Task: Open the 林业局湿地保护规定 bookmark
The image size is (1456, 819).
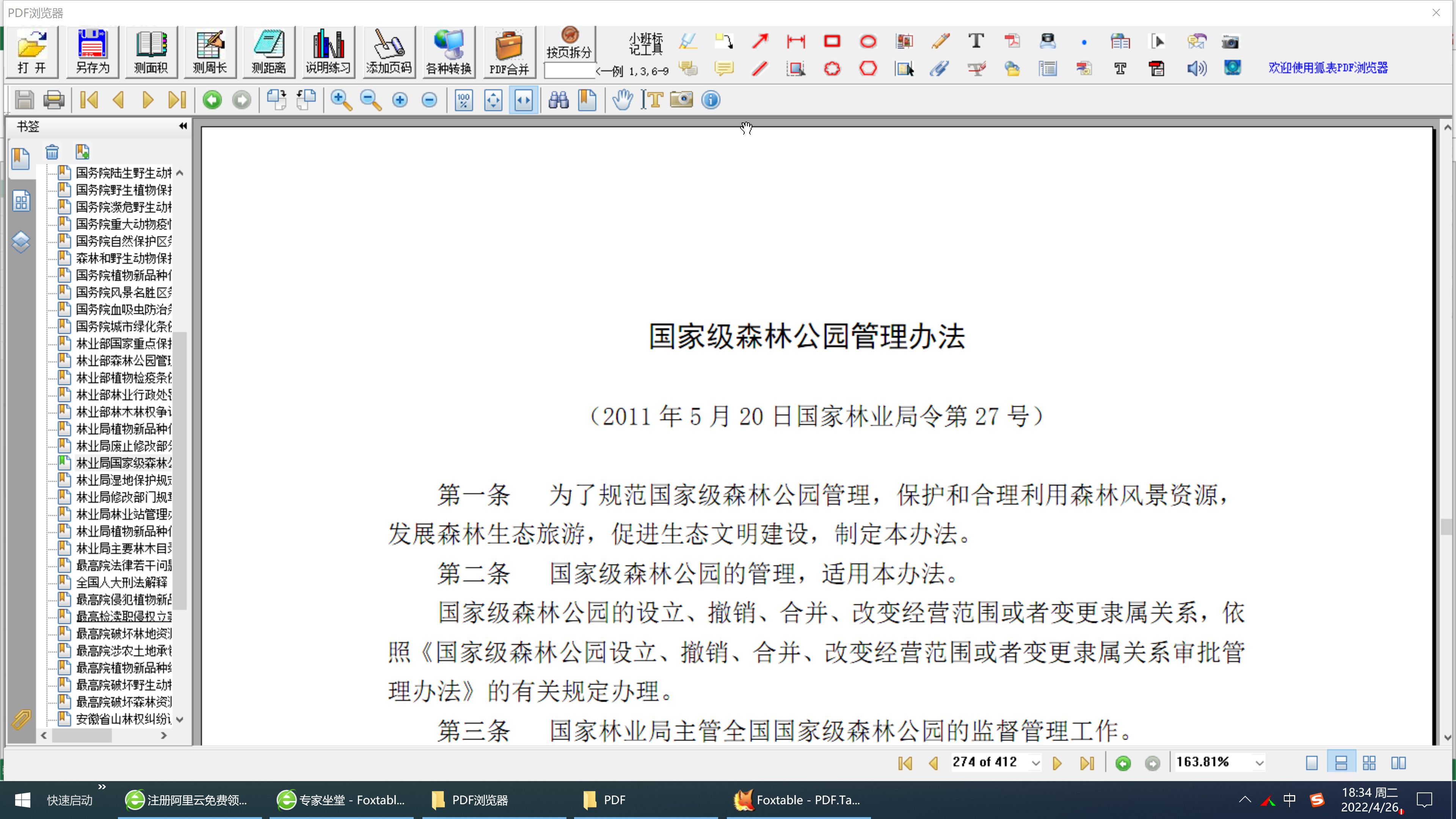Action: [x=123, y=480]
